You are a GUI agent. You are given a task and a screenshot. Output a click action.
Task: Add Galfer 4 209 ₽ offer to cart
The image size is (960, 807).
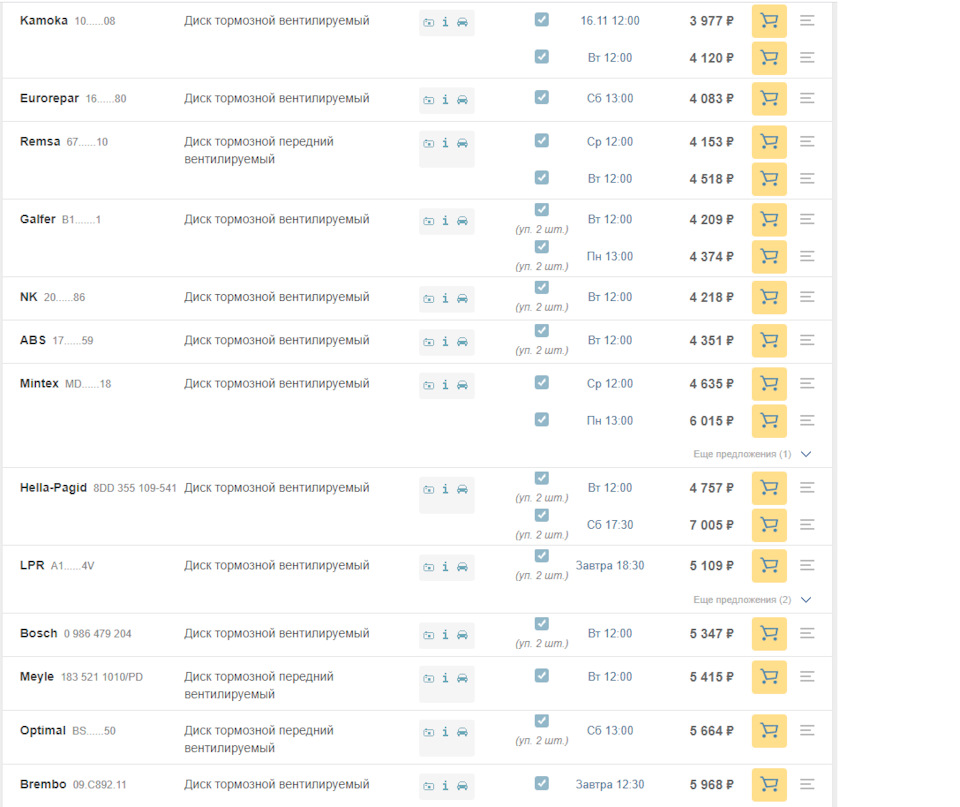769,219
